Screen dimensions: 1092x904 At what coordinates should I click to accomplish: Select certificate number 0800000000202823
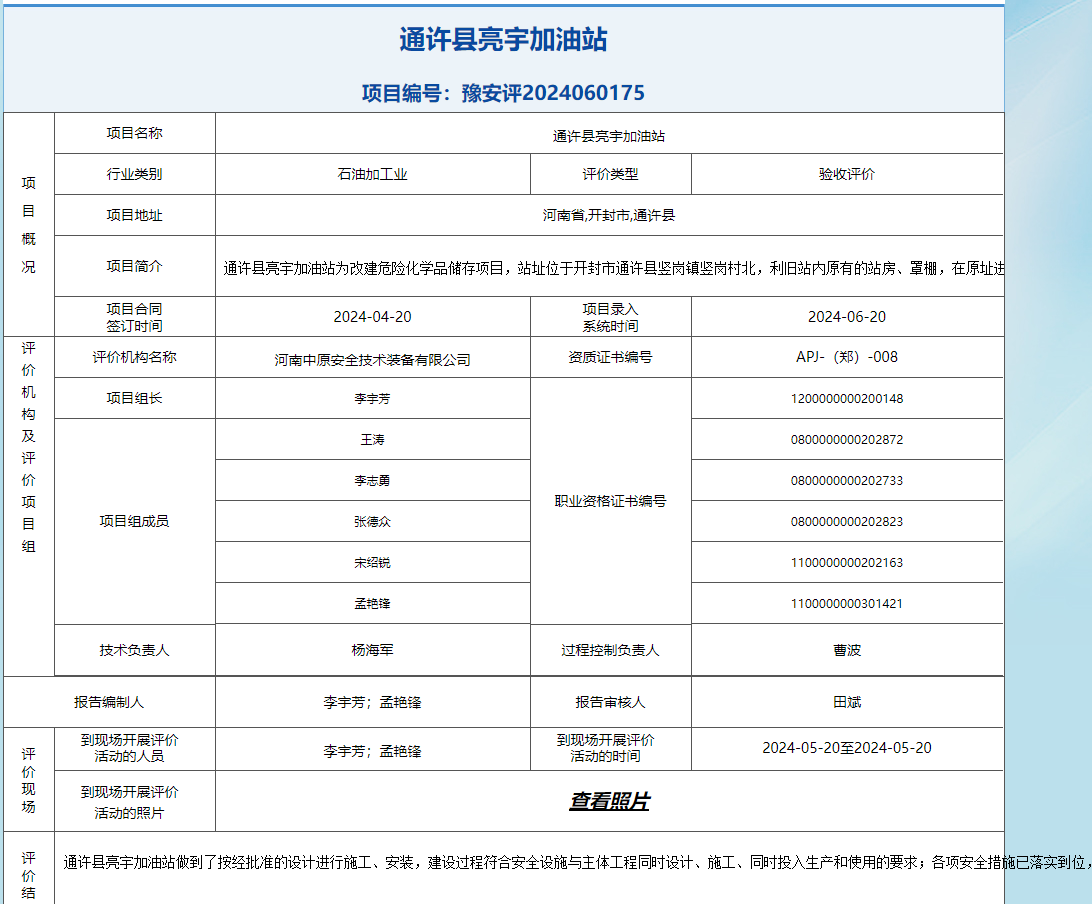point(847,522)
